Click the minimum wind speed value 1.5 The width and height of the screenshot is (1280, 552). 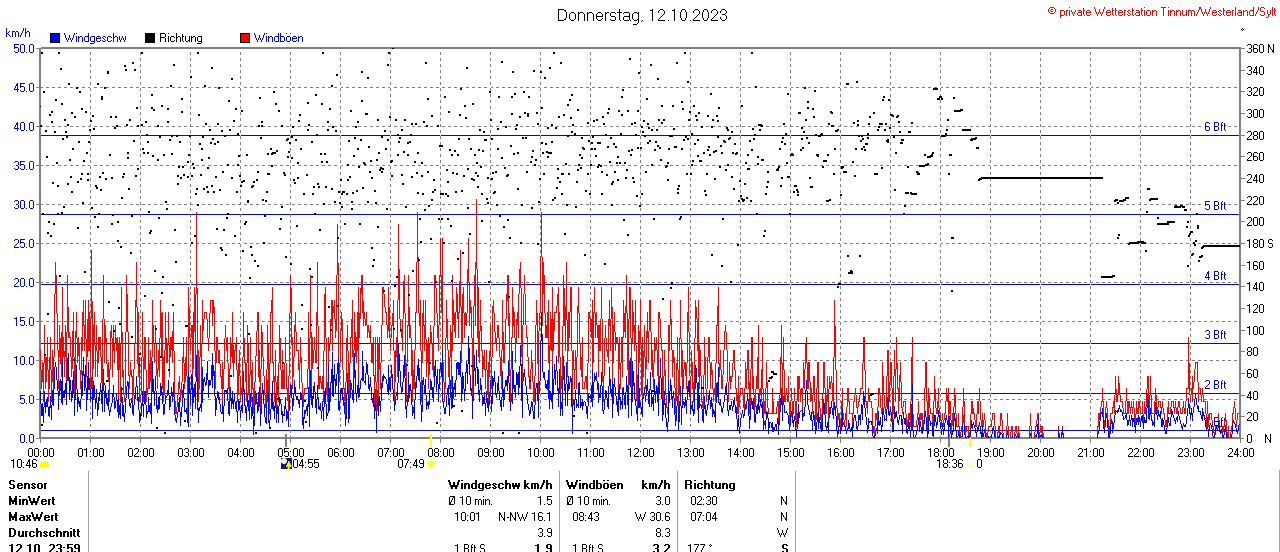pyautogui.click(x=544, y=501)
